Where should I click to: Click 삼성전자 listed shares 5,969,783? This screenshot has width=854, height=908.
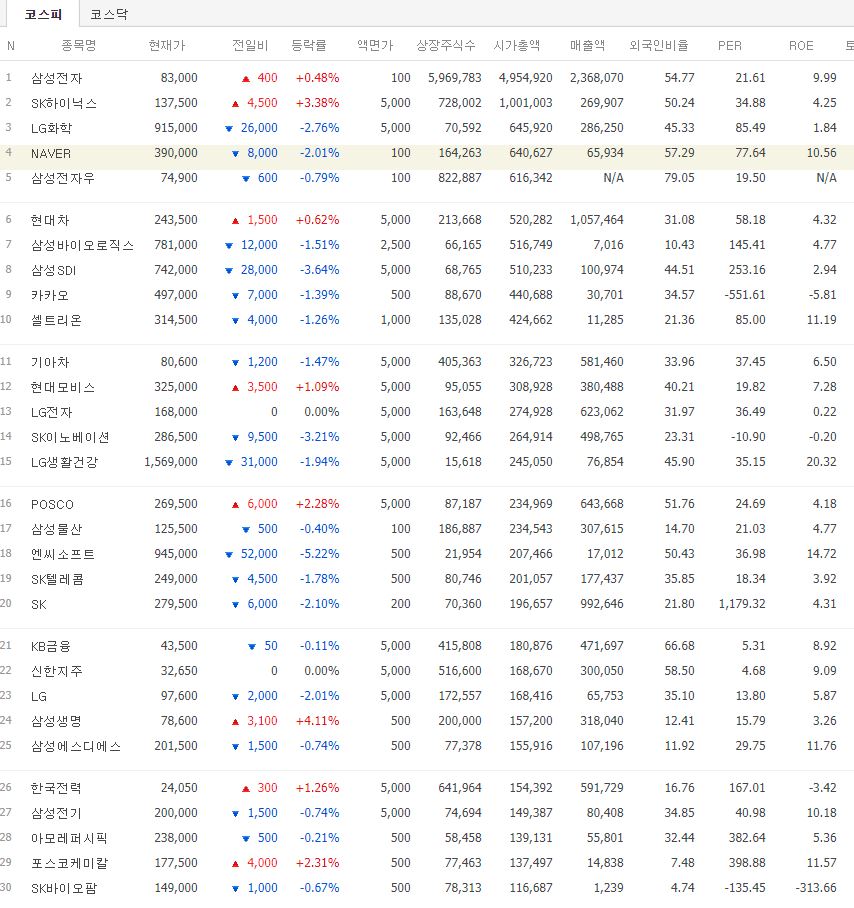coord(455,78)
